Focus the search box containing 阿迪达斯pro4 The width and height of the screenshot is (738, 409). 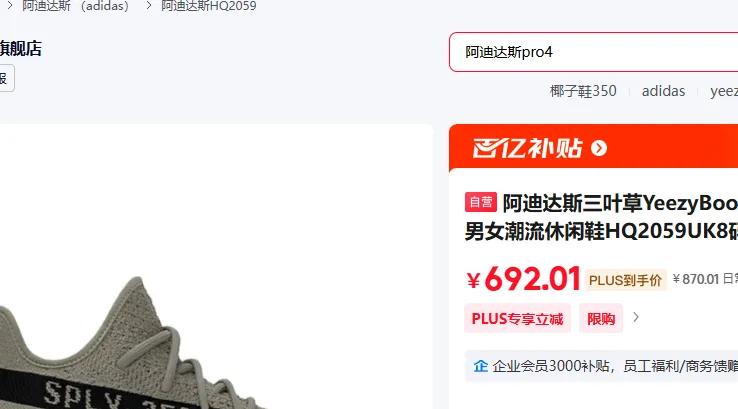pos(594,52)
